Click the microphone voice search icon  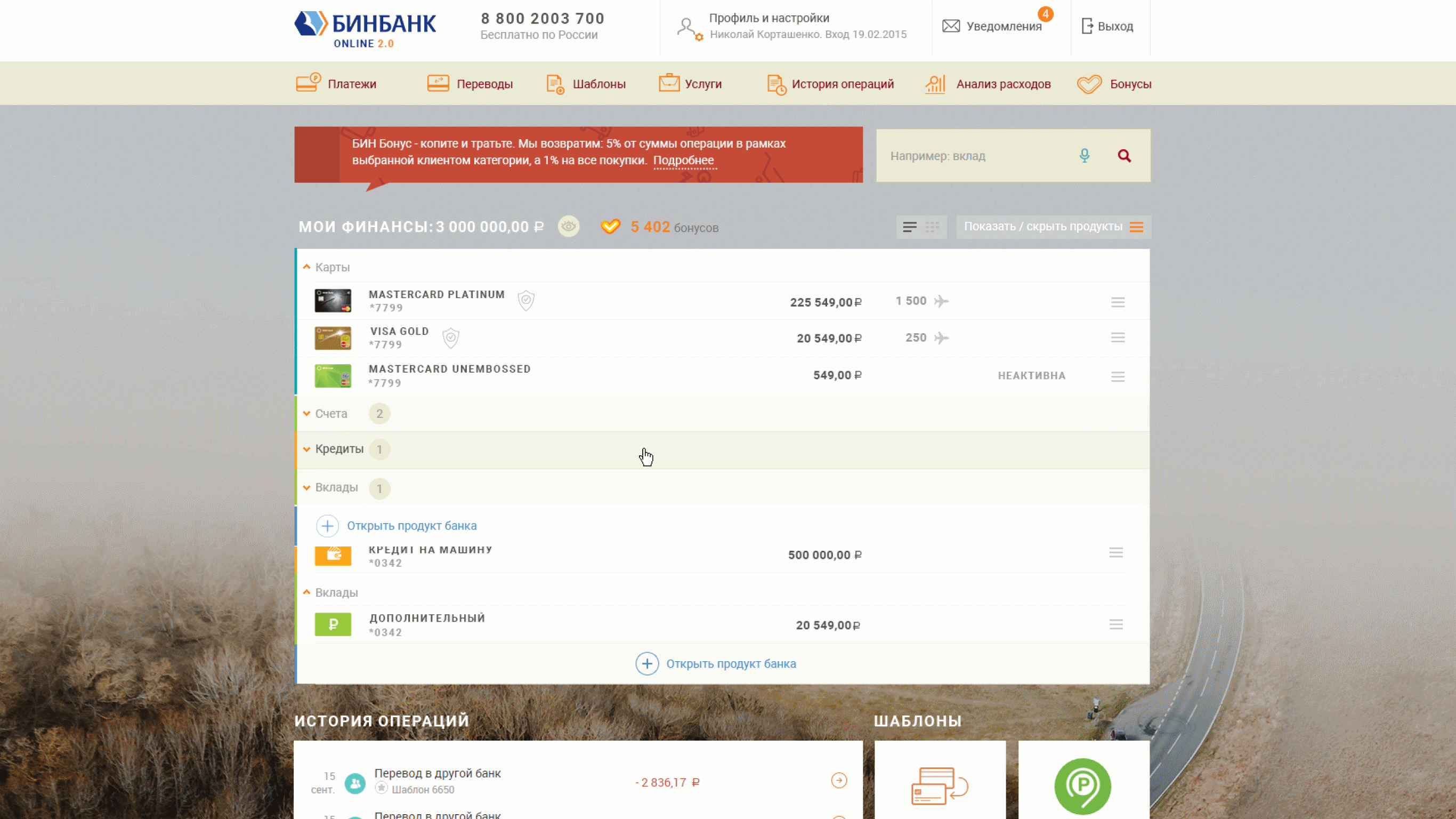(x=1084, y=156)
